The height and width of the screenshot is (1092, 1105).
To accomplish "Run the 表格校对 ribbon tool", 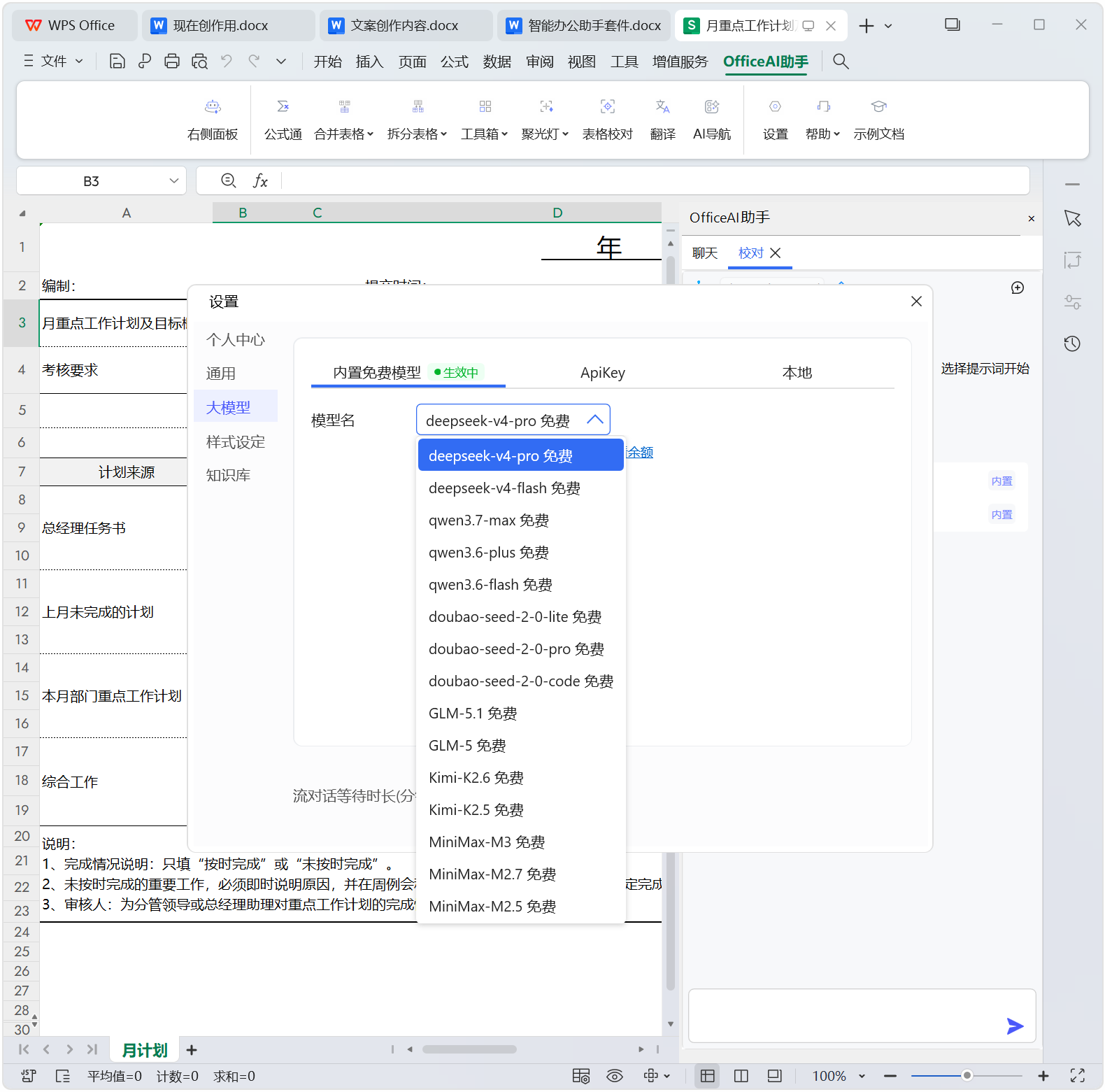I will 608,119.
